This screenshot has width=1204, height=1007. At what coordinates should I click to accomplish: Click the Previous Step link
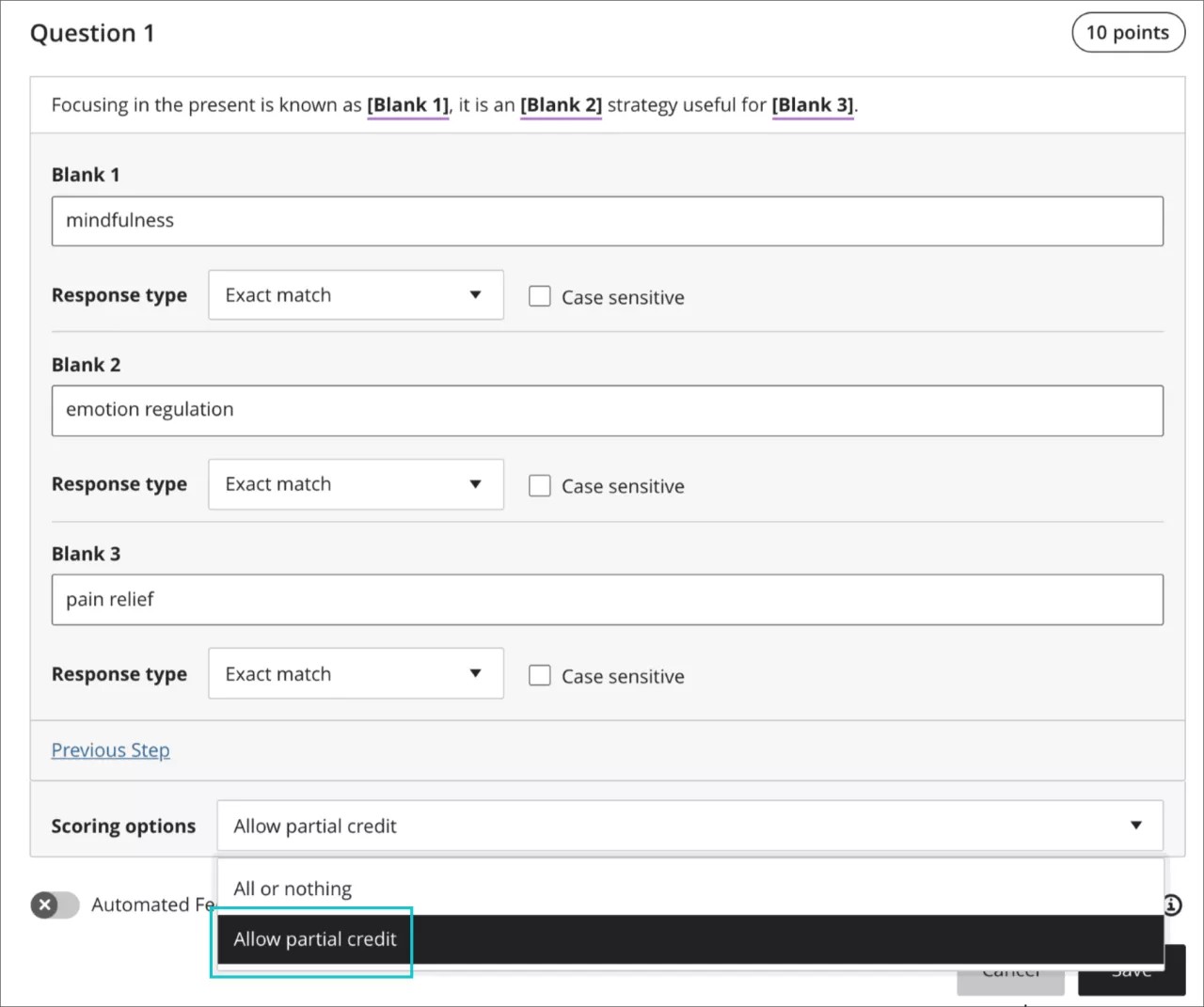click(110, 749)
